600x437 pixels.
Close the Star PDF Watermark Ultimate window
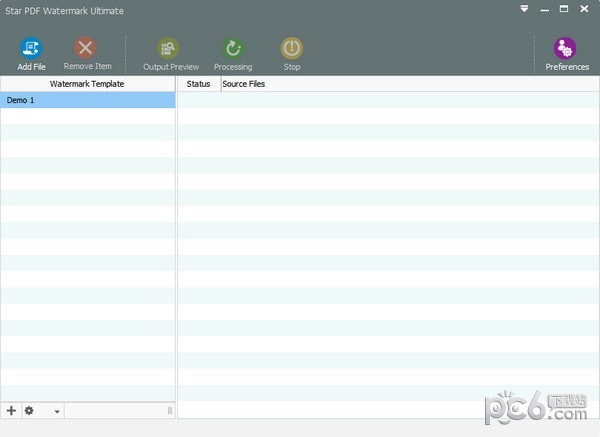(x=584, y=9)
